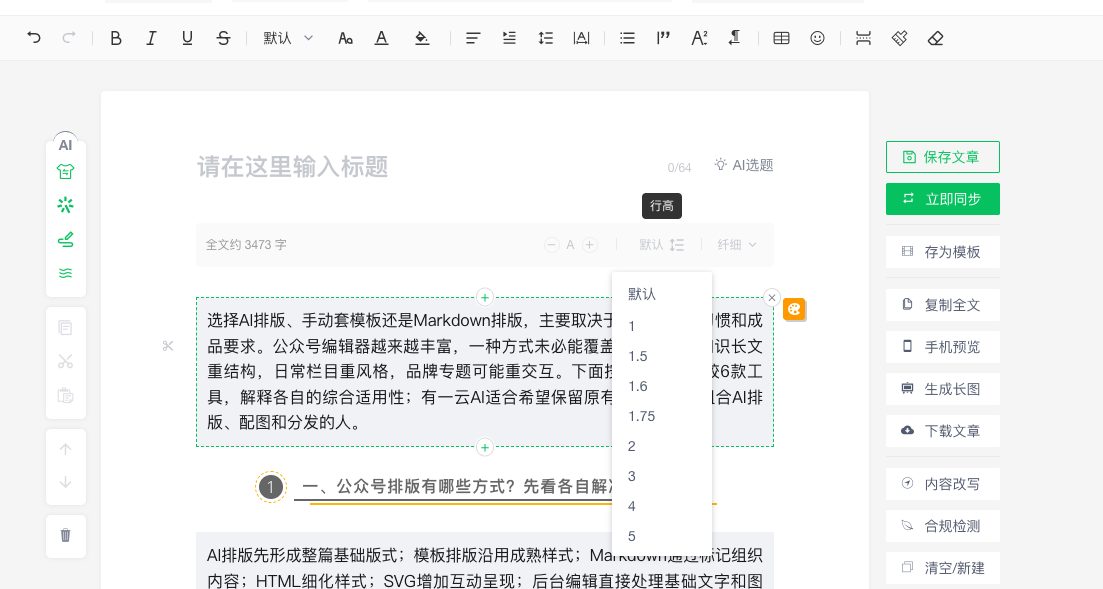The image size is (1103, 589).
Task: Expand the 默认 font size dropdown in toolbar
Action: [288, 38]
